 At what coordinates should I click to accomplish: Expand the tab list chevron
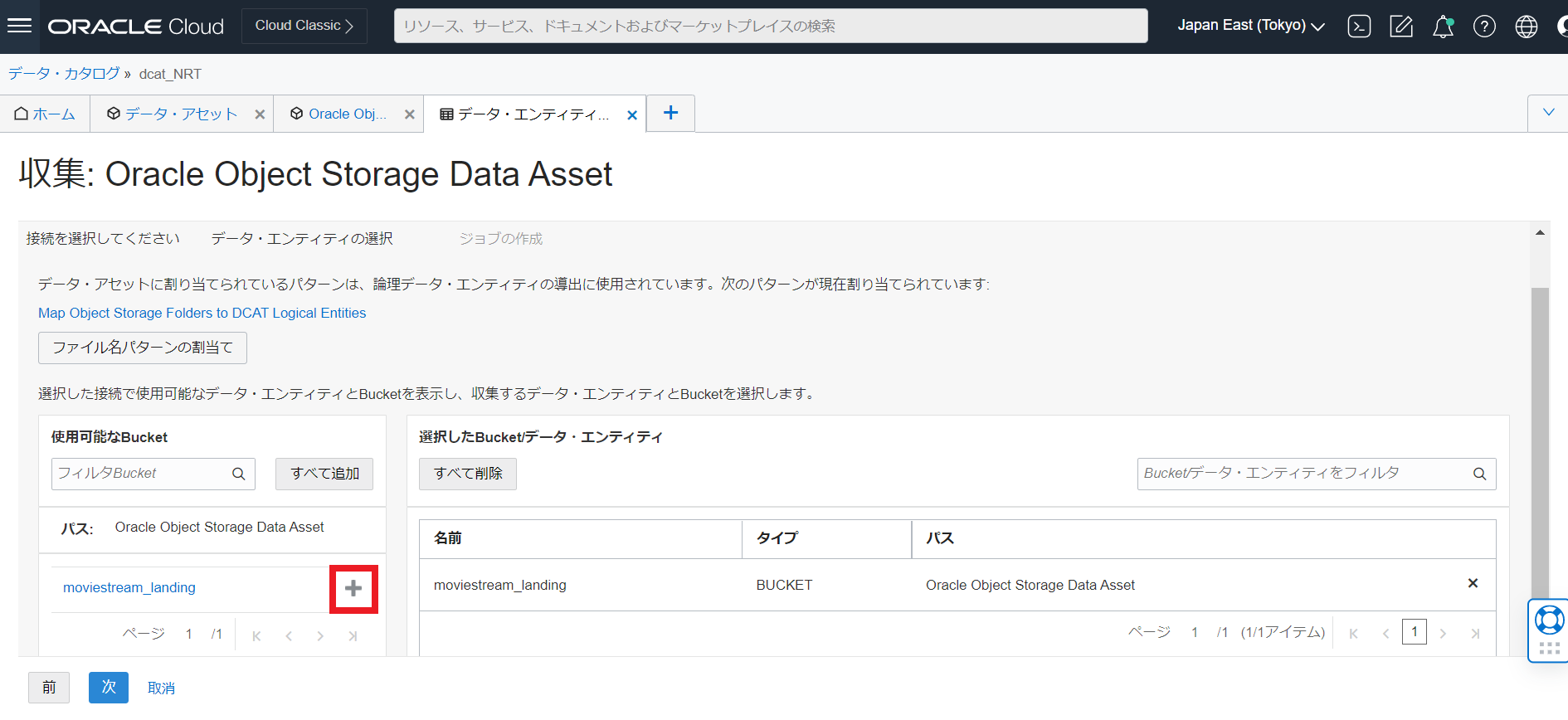point(1548,113)
